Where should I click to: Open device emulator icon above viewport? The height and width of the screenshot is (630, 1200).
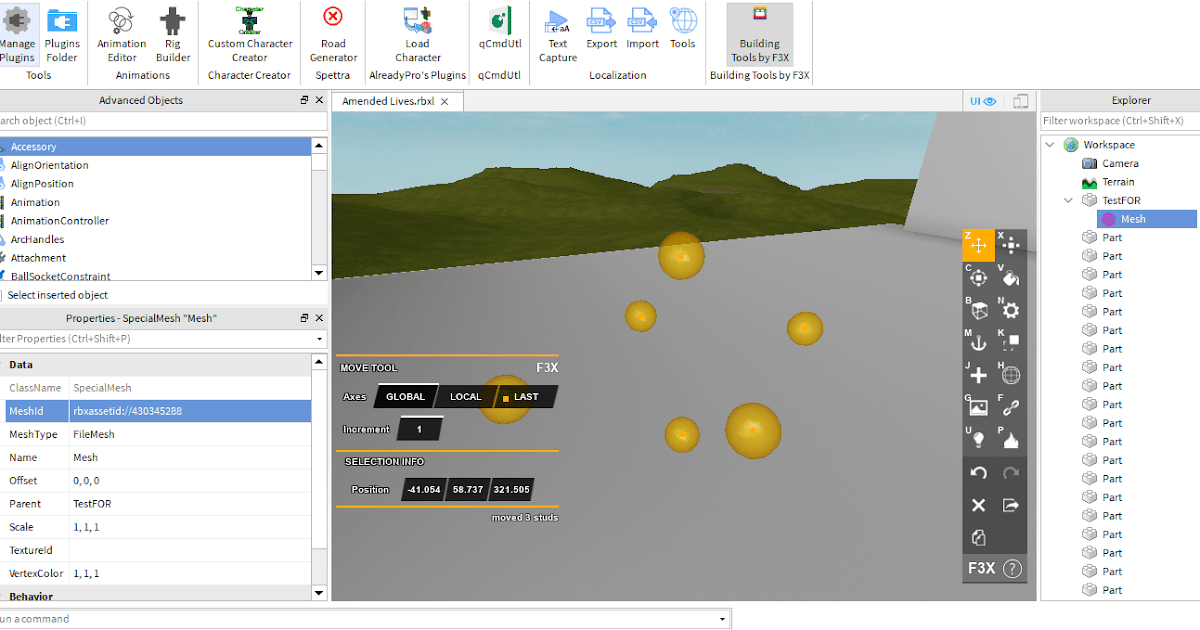coord(1020,101)
